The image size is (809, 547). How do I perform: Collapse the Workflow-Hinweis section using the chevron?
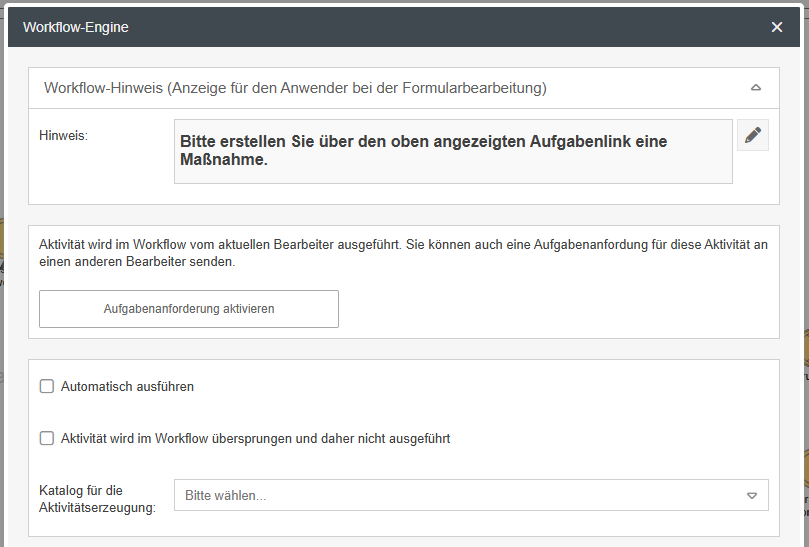pyautogui.click(x=756, y=88)
